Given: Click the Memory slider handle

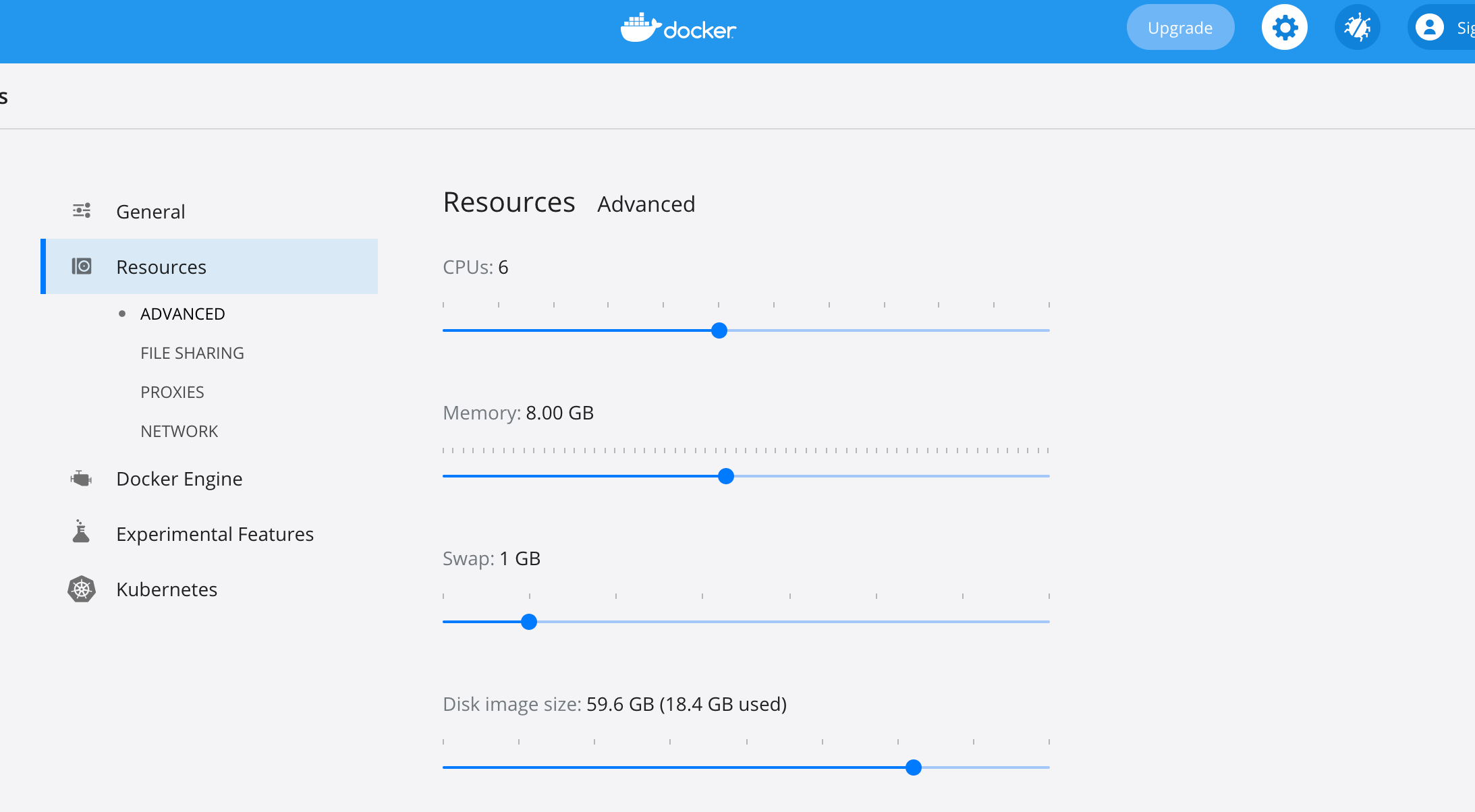Looking at the screenshot, I should tap(725, 476).
